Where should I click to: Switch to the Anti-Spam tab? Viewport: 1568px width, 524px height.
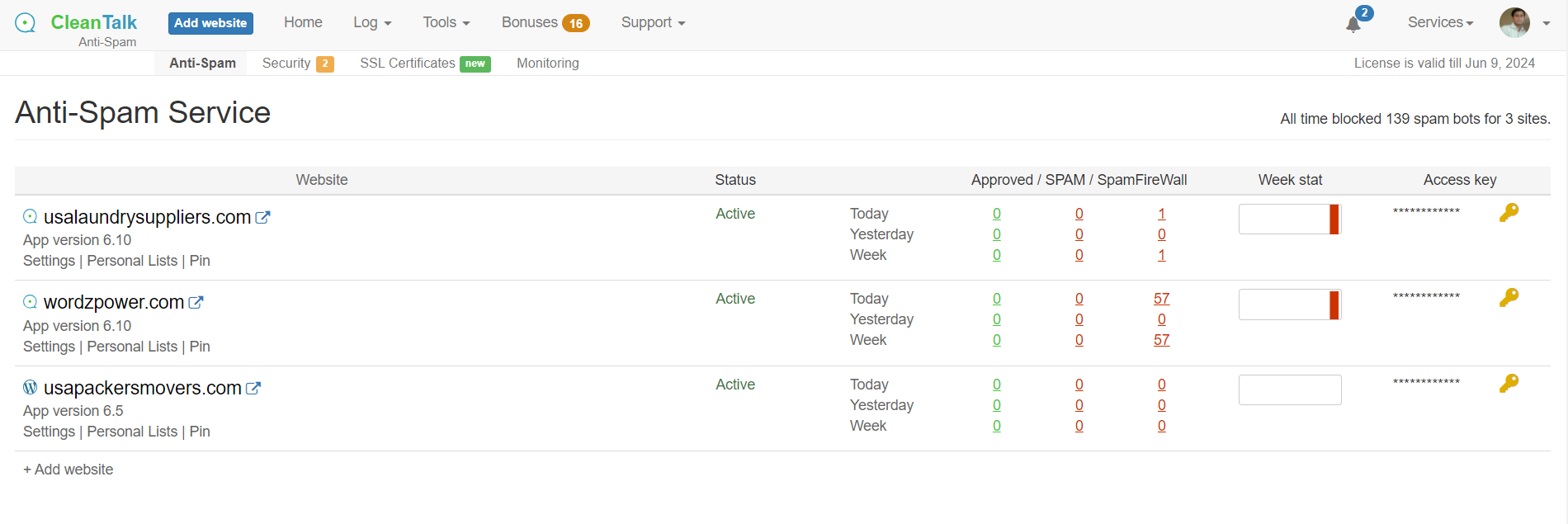tap(202, 63)
